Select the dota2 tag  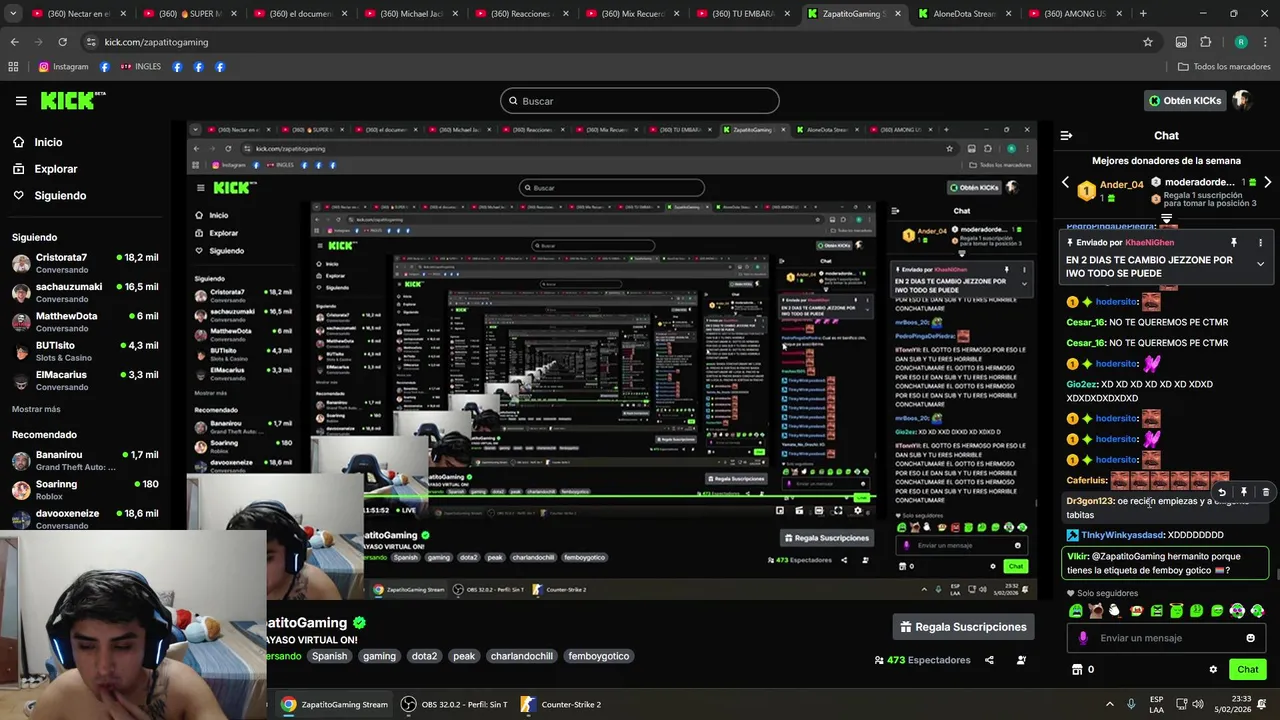pyautogui.click(x=424, y=656)
